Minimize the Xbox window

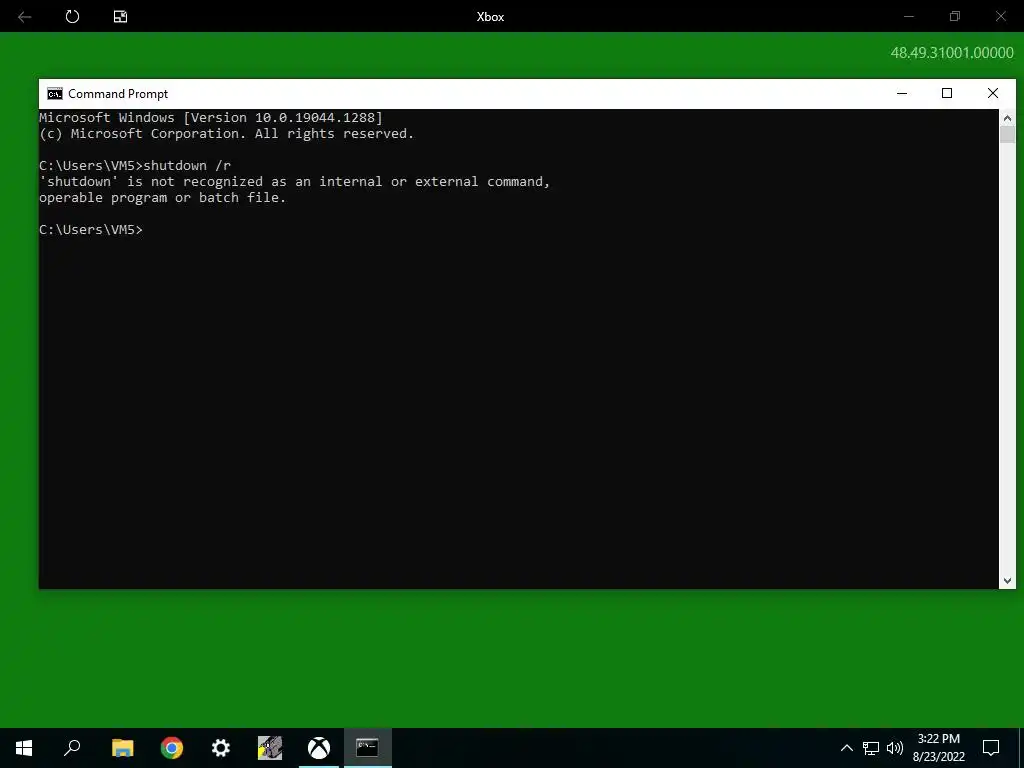[908, 16]
